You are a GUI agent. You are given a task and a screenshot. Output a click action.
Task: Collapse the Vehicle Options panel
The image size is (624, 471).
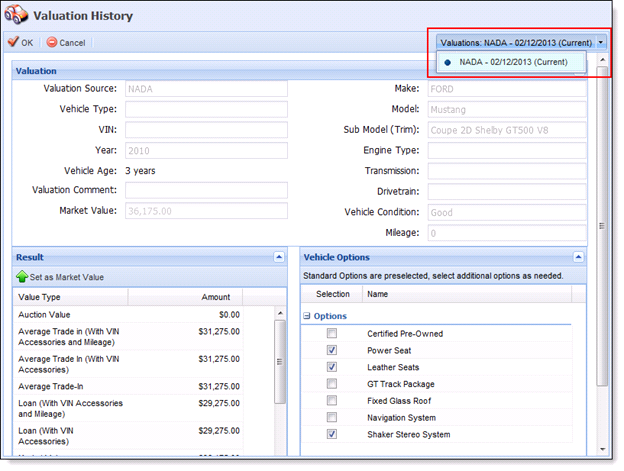coord(578,257)
